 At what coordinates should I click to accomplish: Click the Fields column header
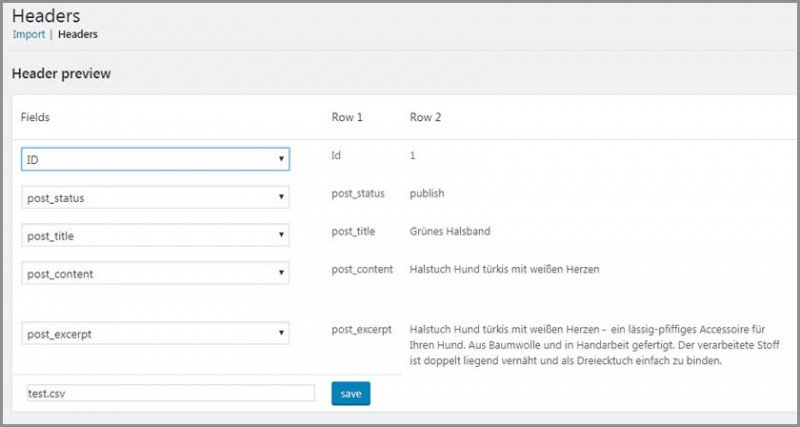tap(35, 117)
